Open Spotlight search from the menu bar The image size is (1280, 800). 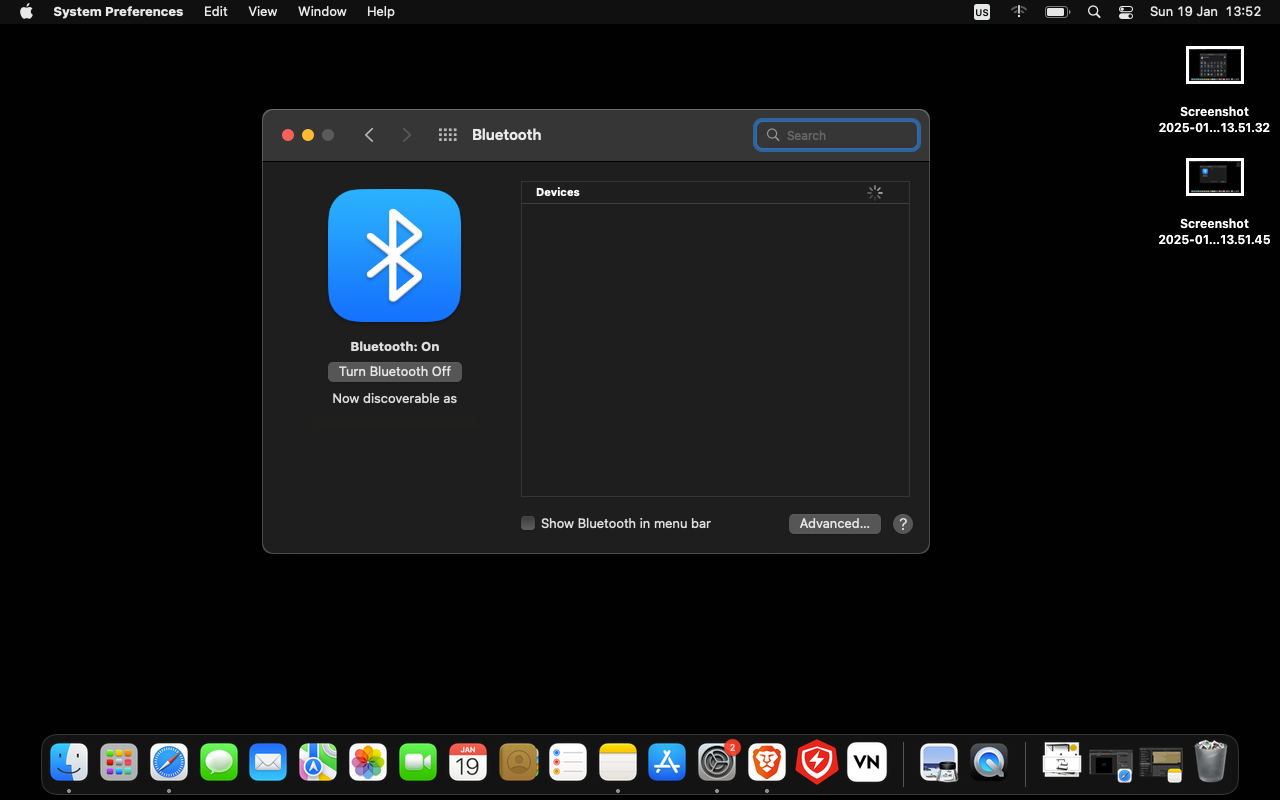pos(1094,11)
